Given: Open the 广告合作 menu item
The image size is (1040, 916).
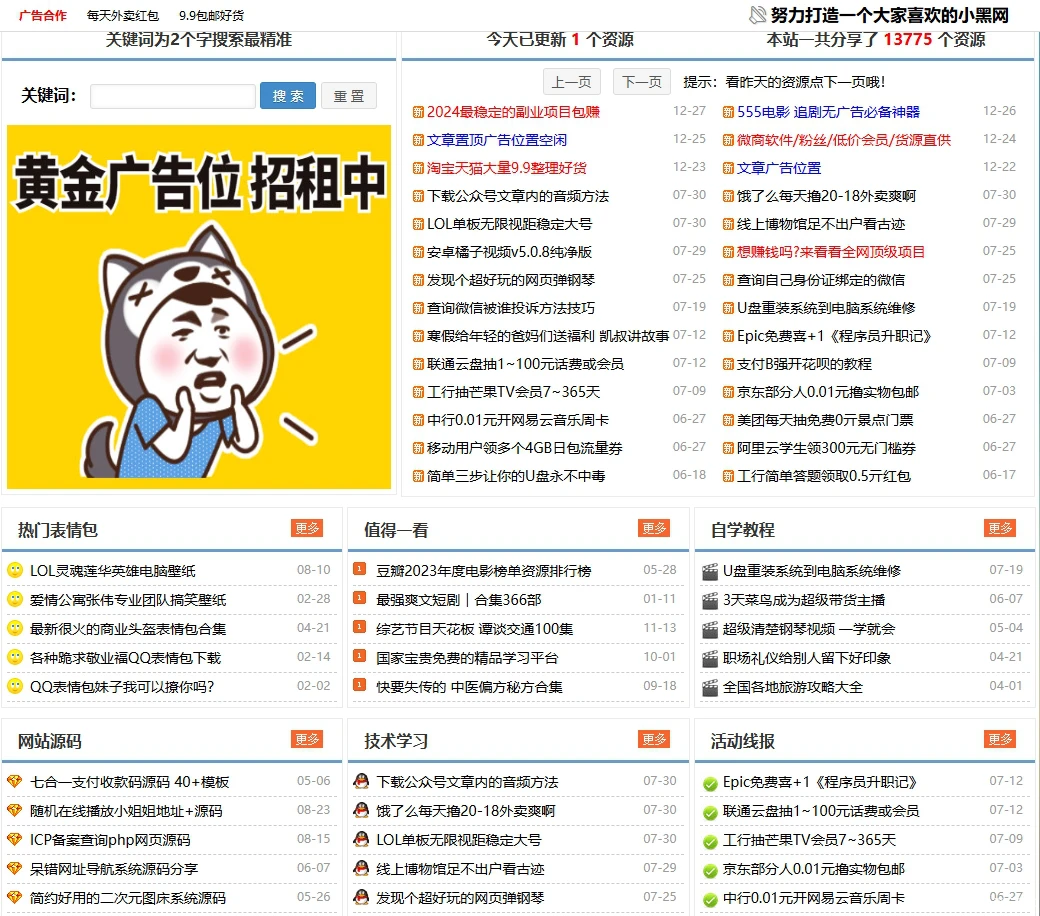Looking at the screenshot, I should [41, 15].
